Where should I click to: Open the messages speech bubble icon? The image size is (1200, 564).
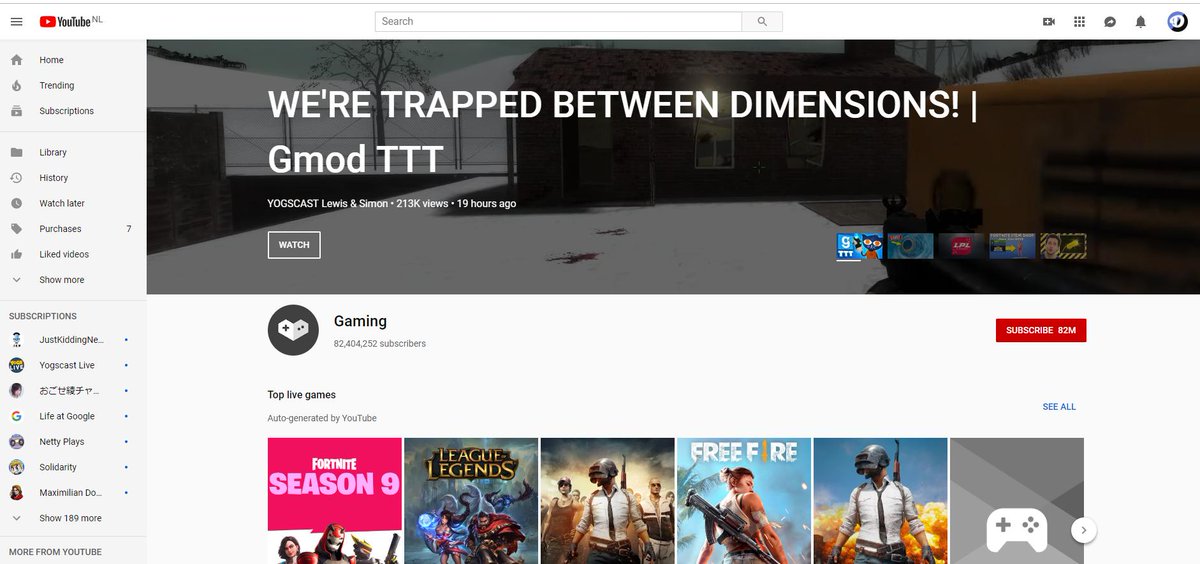[1110, 21]
